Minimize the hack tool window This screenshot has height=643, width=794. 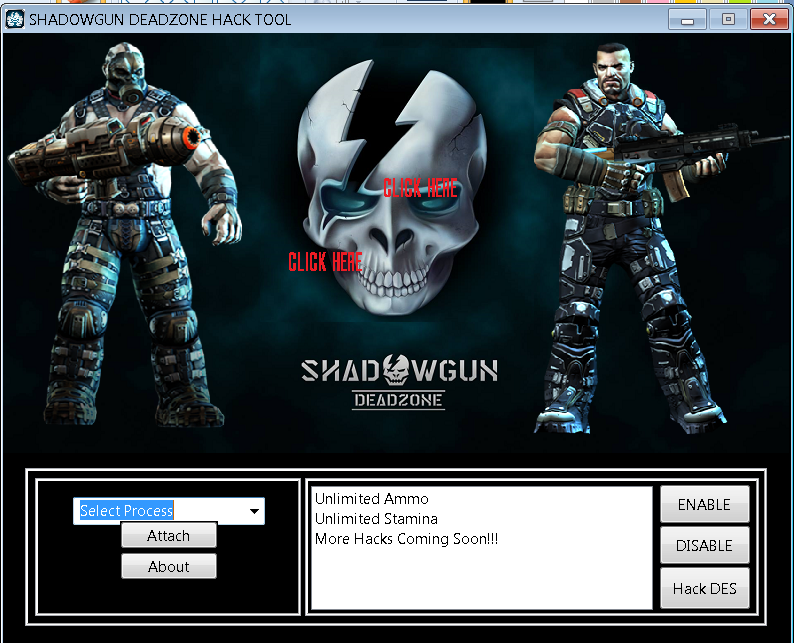687,20
